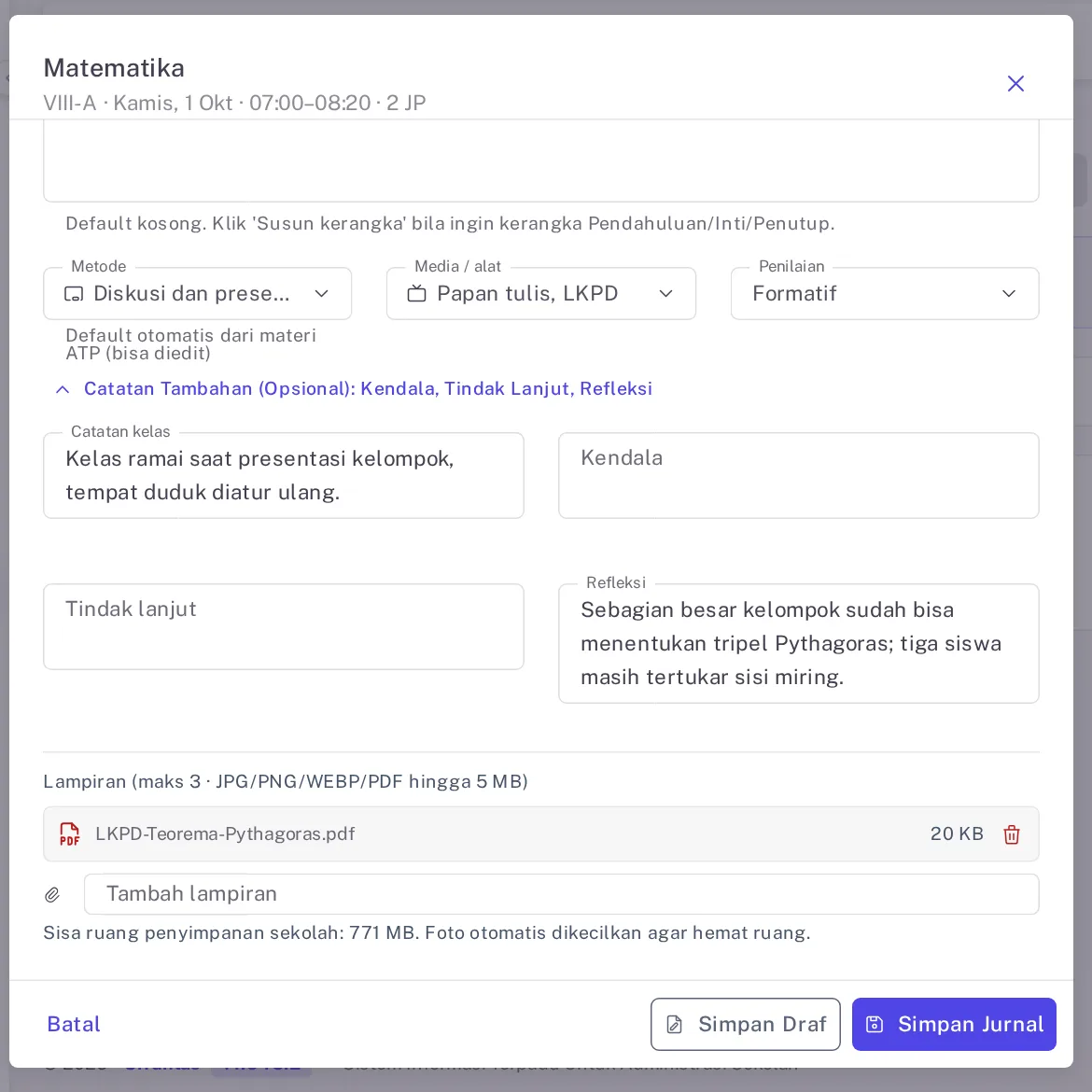The width and height of the screenshot is (1092, 1092).
Task: Click the 'Sisa ruang penyimpanan sekolah' note
Action: coord(427,933)
